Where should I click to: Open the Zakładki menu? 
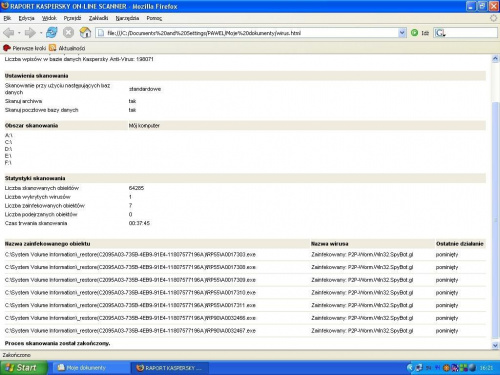click(98, 18)
